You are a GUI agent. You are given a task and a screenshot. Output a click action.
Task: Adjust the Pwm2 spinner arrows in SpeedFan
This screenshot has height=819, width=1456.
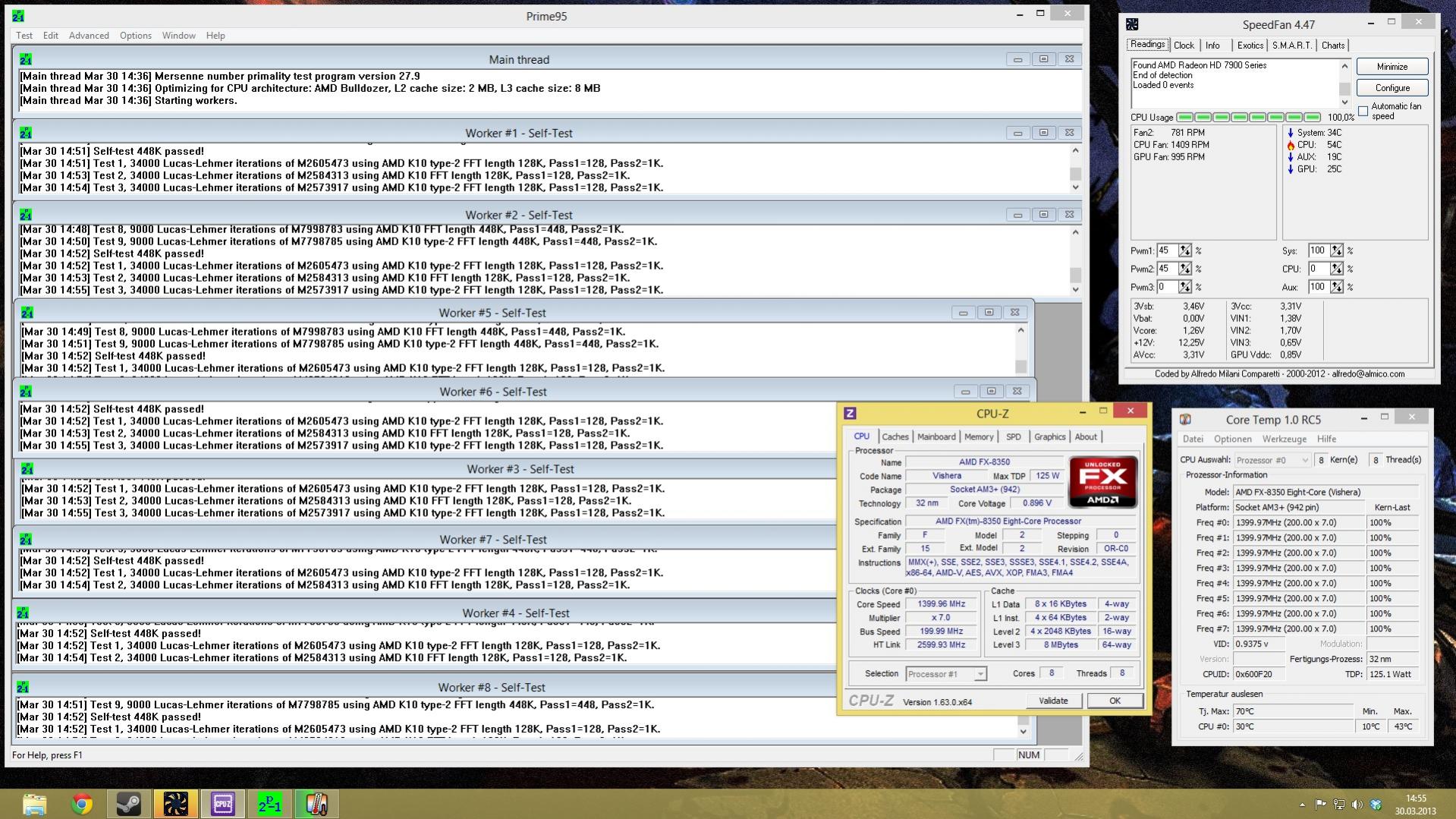pos(1185,269)
